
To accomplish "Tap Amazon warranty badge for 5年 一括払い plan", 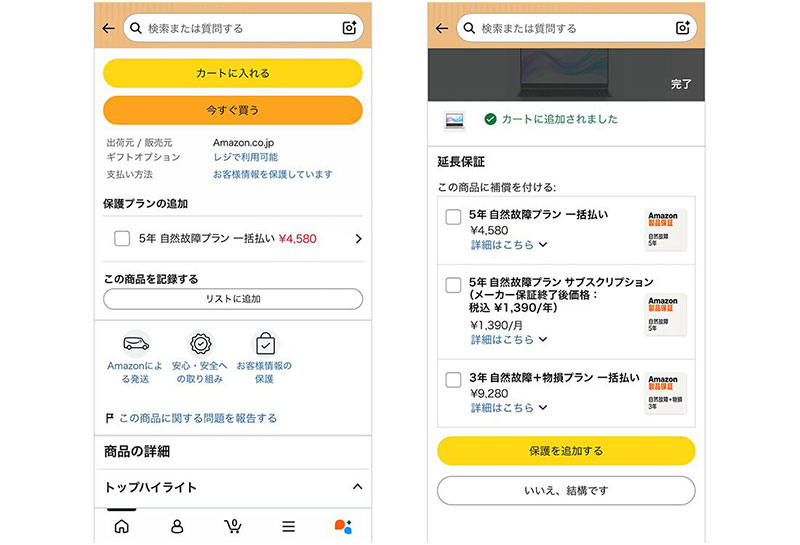I will (665, 229).
